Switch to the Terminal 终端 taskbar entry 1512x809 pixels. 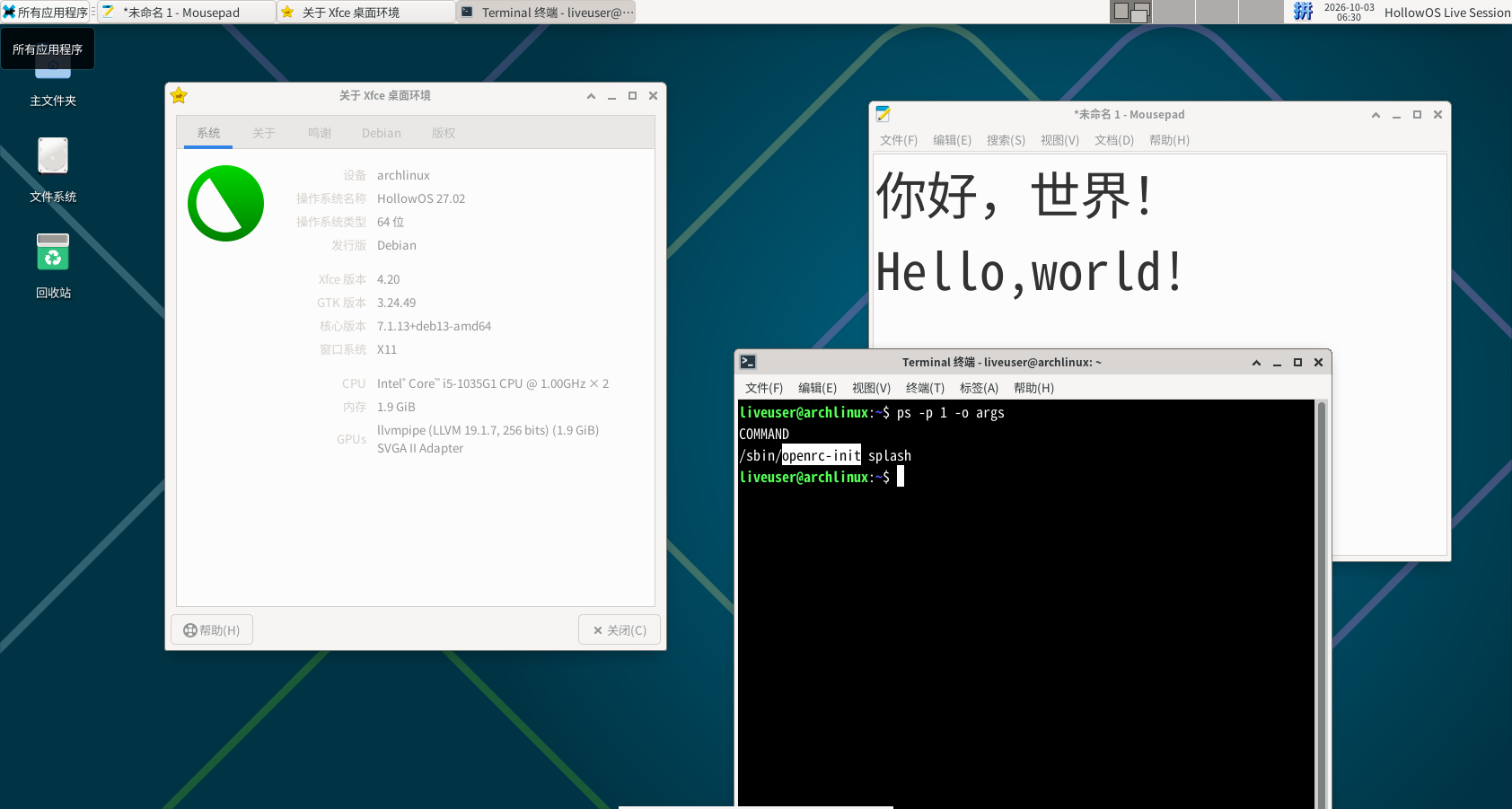(546, 12)
